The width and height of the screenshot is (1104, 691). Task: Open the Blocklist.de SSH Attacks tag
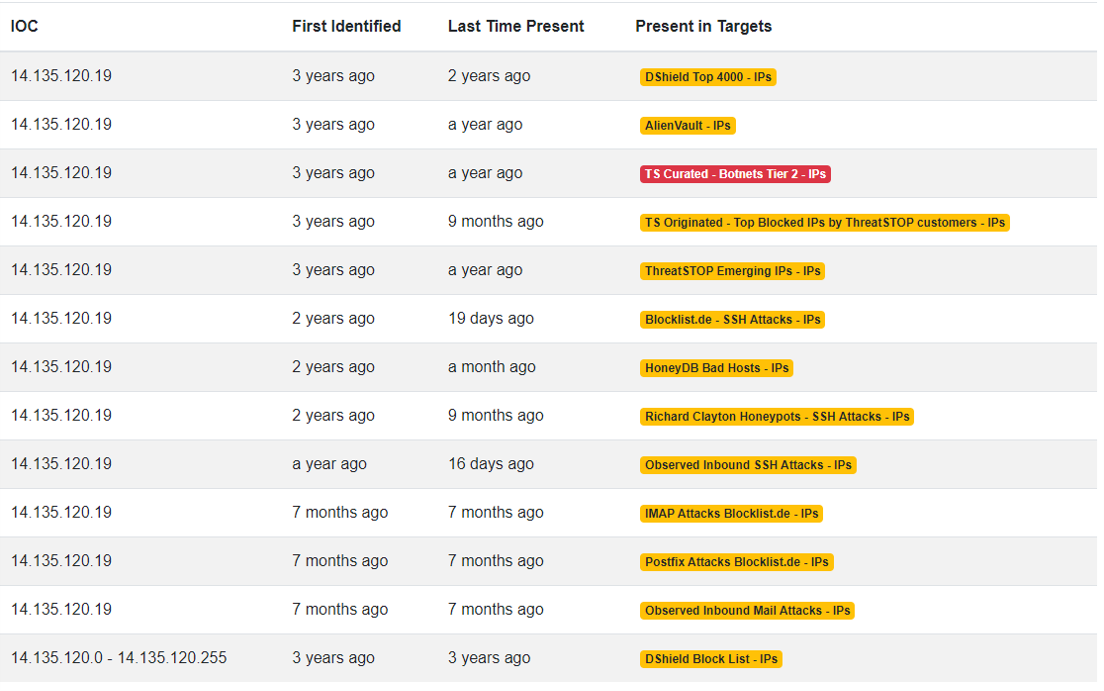pyautogui.click(x=732, y=320)
